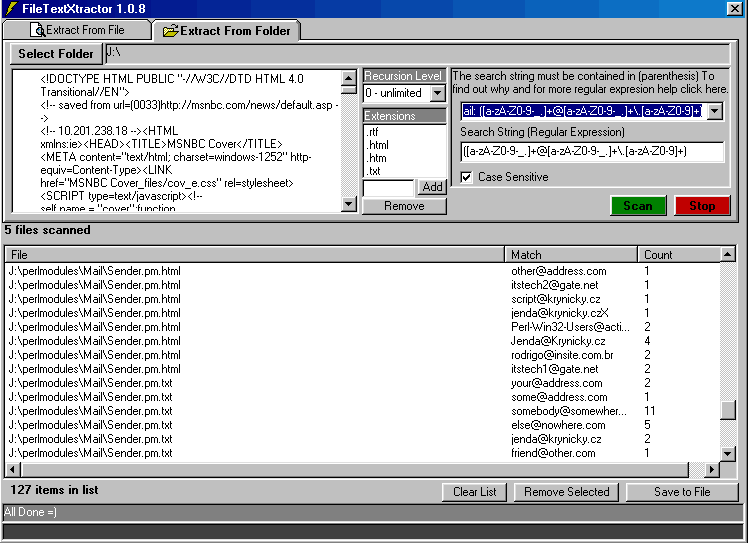Click the Clear List button

[474, 492]
